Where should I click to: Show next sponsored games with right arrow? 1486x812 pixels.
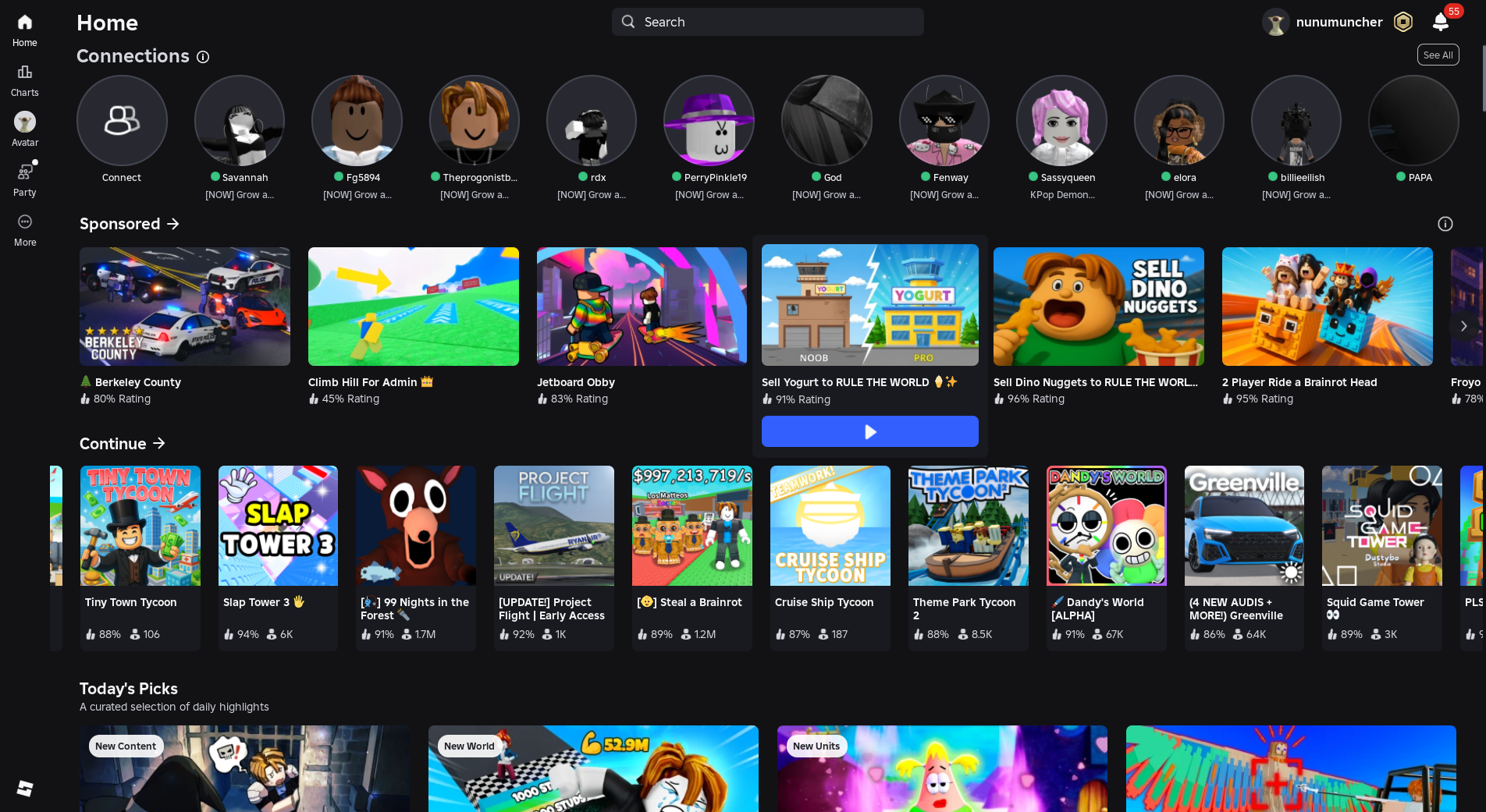point(1464,326)
